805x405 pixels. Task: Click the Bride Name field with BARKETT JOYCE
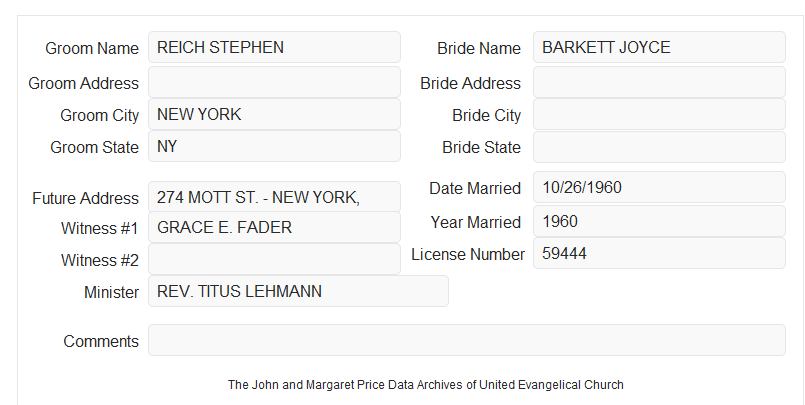click(659, 47)
